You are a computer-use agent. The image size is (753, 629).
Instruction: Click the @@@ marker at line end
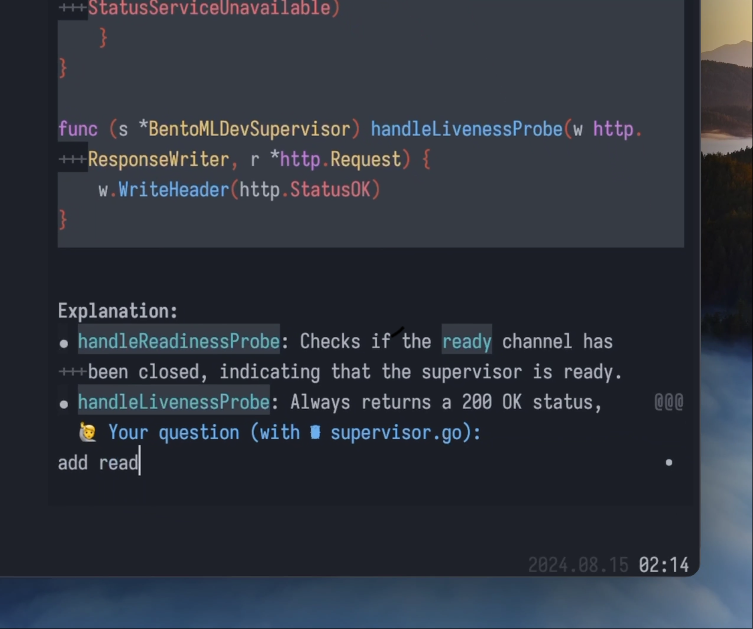click(x=668, y=402)
